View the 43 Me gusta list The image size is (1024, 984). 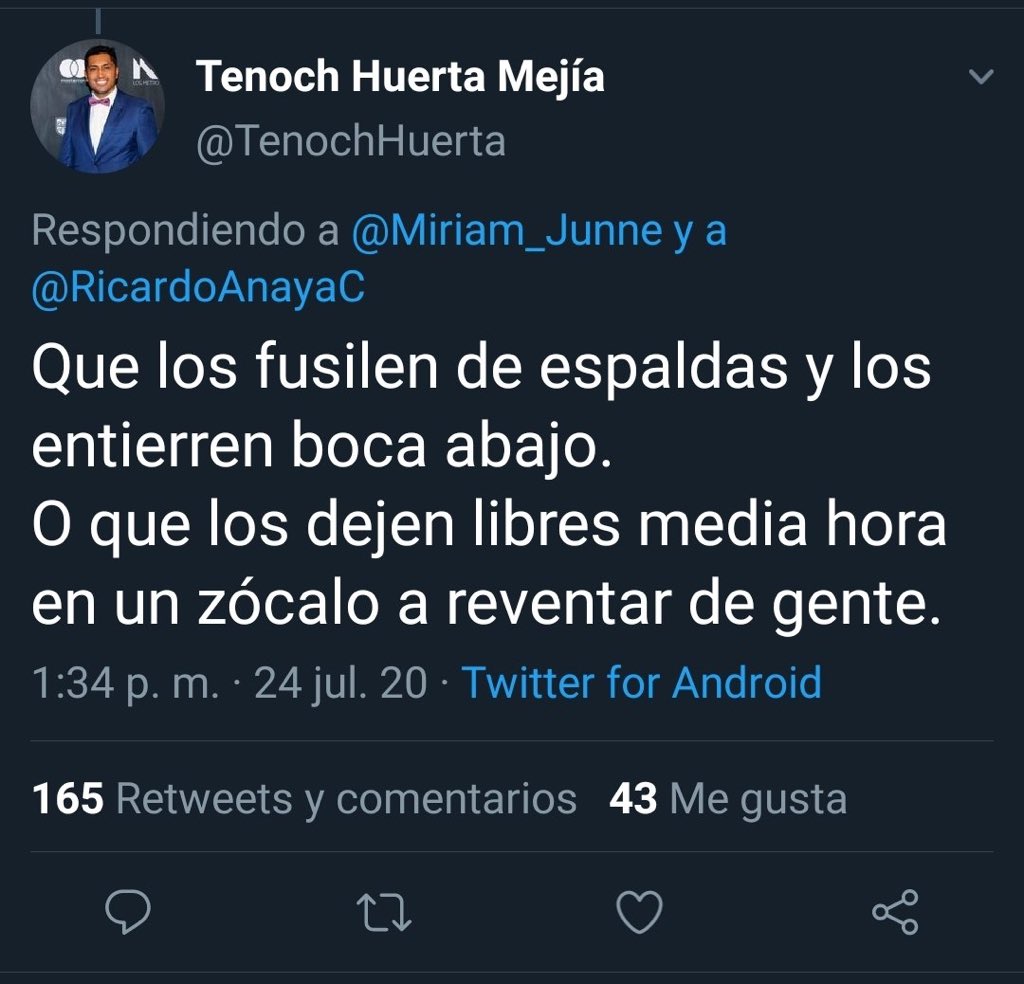click(x=727, y=798)
